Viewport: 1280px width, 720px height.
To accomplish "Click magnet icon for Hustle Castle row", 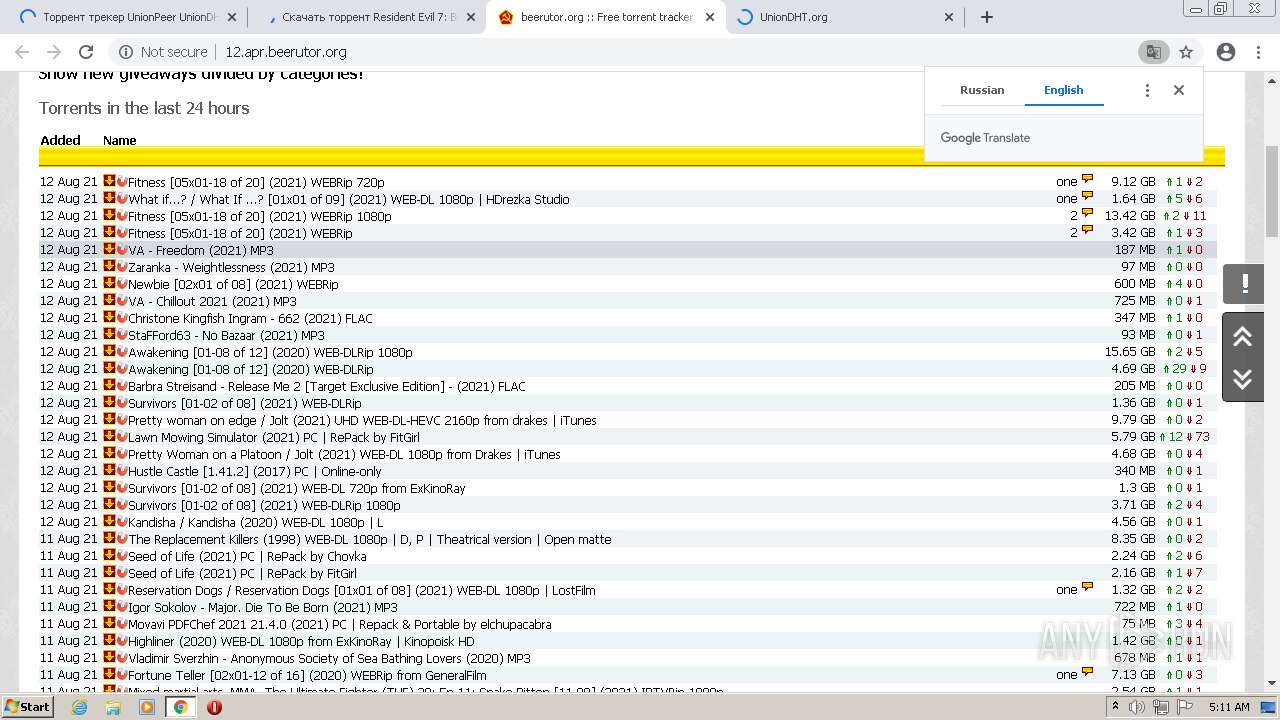I will [121, 470].
